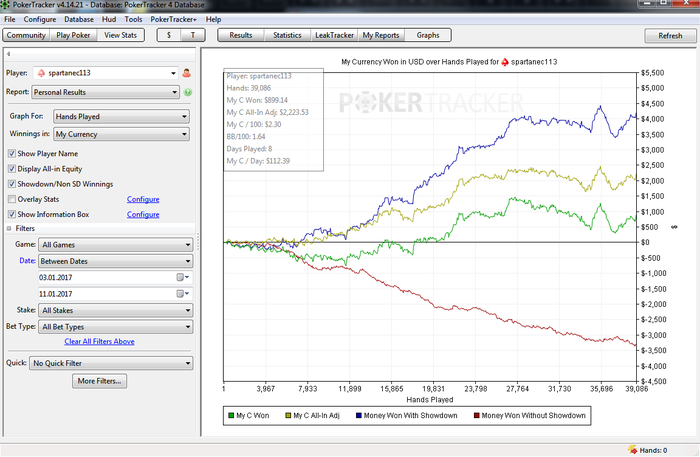
Task: Open the My Reports tab
Action: pos(381,35)
